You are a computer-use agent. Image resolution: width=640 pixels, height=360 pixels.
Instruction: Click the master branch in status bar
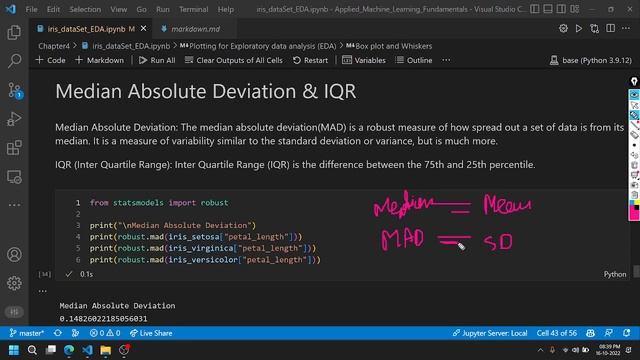point(27,333)
